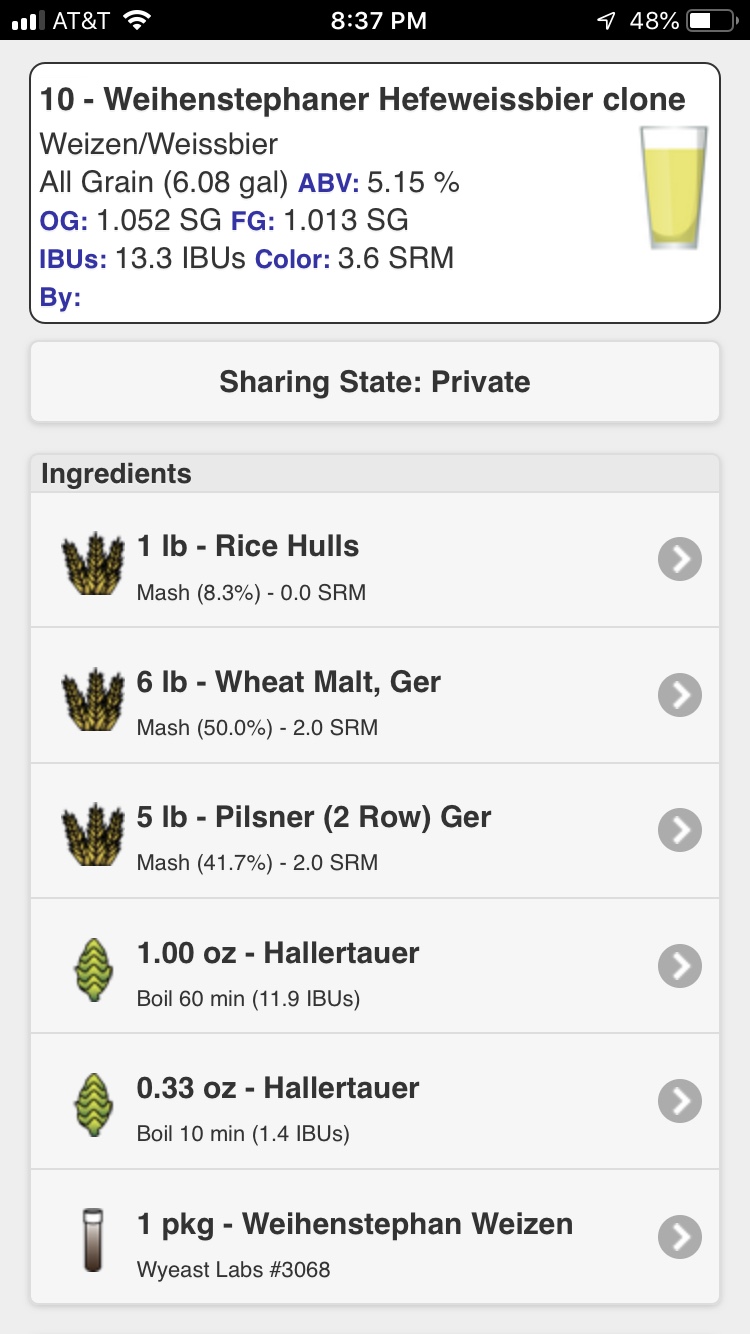Open Weihenstephan Weizen yeast chevron
750x1334 pixels.
[680, 1238]
